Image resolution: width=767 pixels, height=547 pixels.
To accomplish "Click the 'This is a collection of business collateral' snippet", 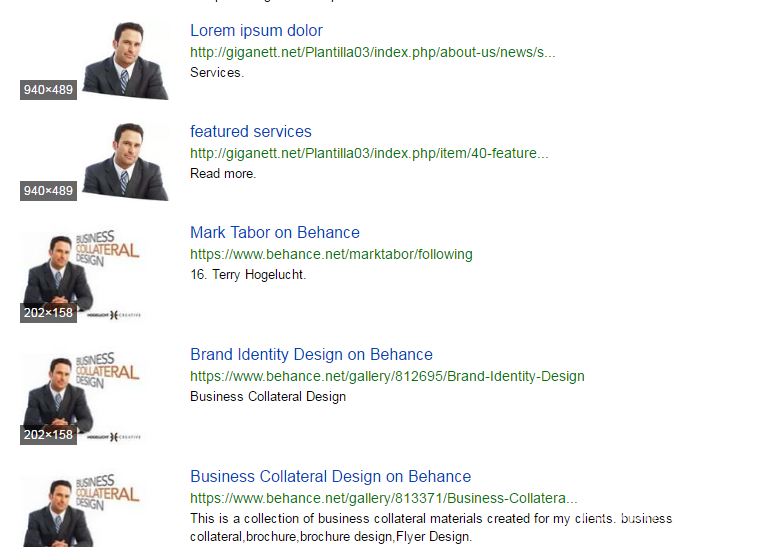I will (431, 527).
